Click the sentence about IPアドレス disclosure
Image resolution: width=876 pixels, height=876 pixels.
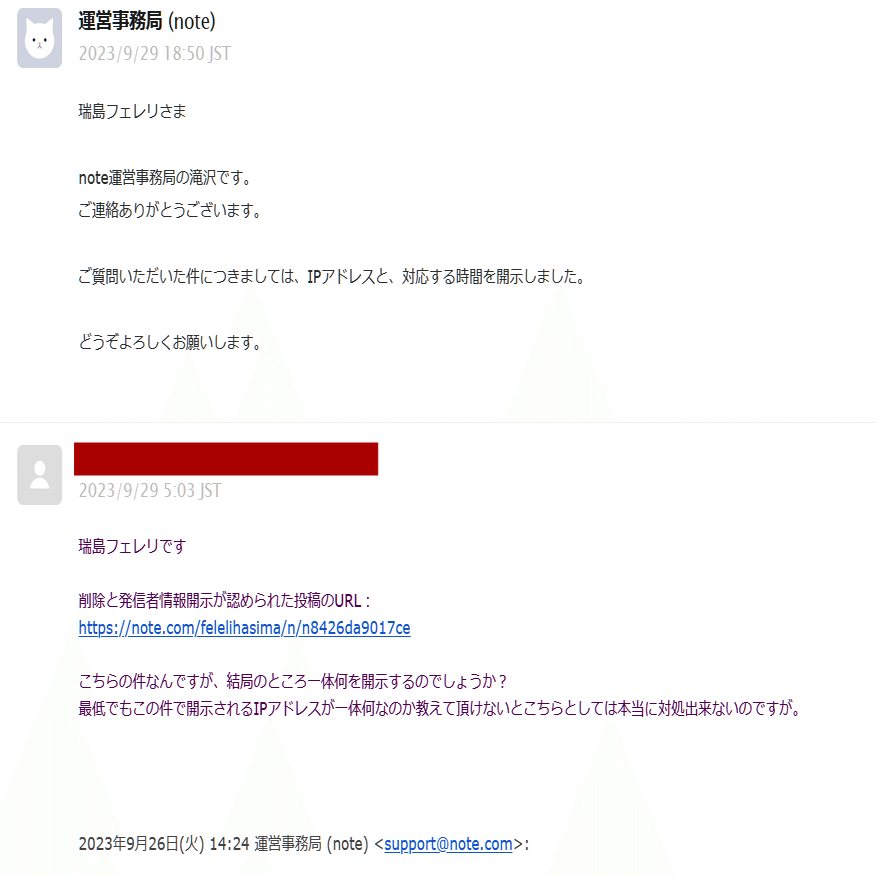pyautogui.click(x=332, y=276)
